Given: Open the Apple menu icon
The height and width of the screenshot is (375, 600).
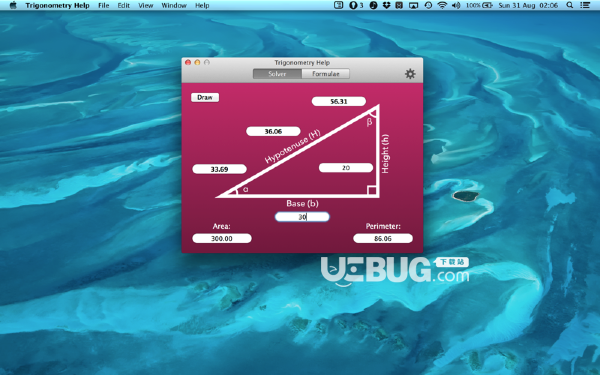Looking at the screenshot, I should [x=13, y=5].
